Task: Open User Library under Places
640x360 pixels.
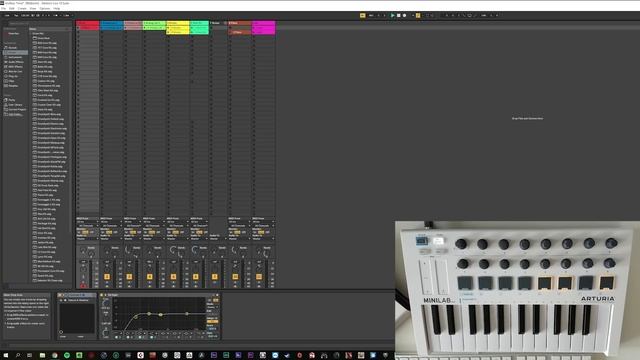Action: pos(15,105)
